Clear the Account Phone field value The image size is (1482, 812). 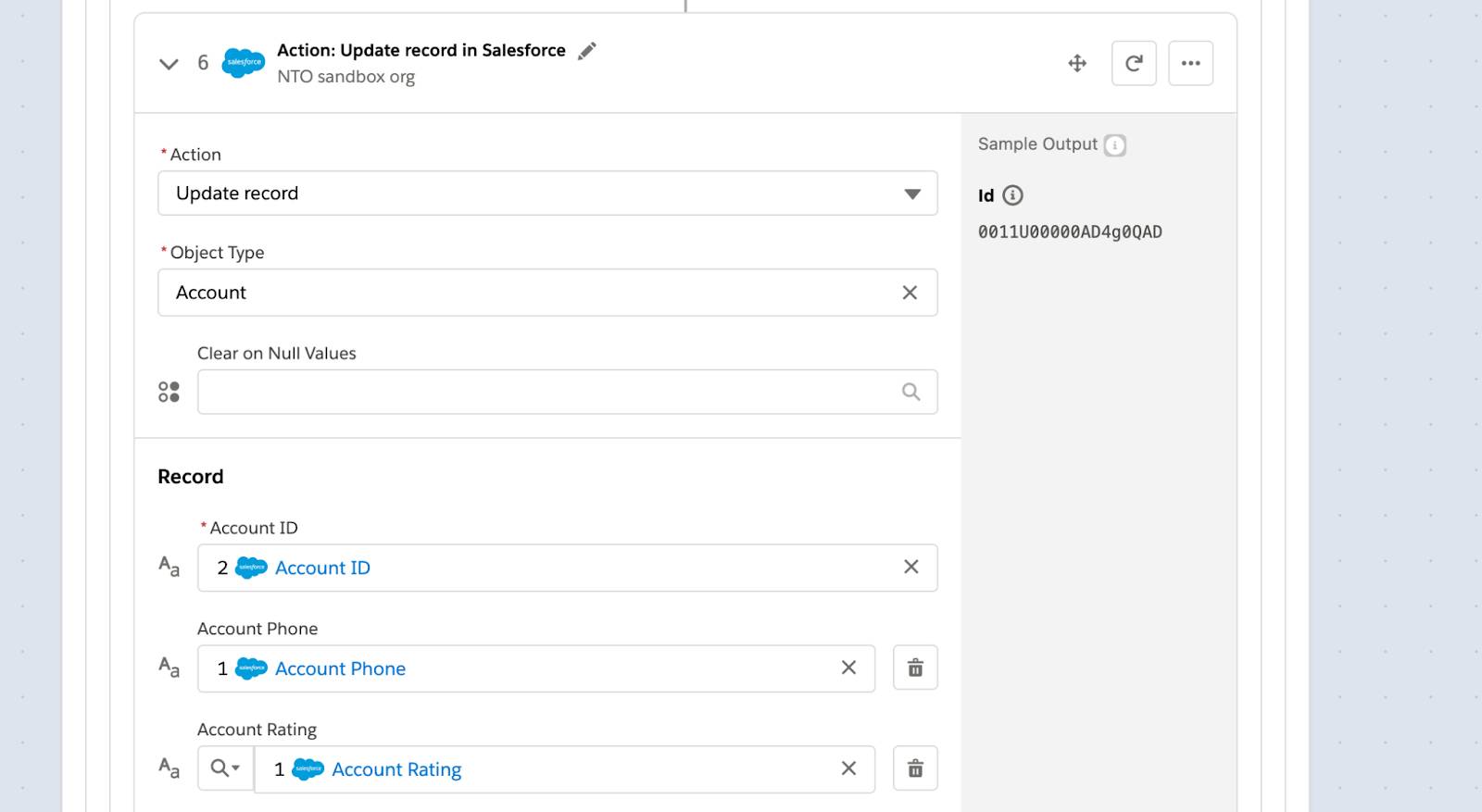[x=848, y=668]
